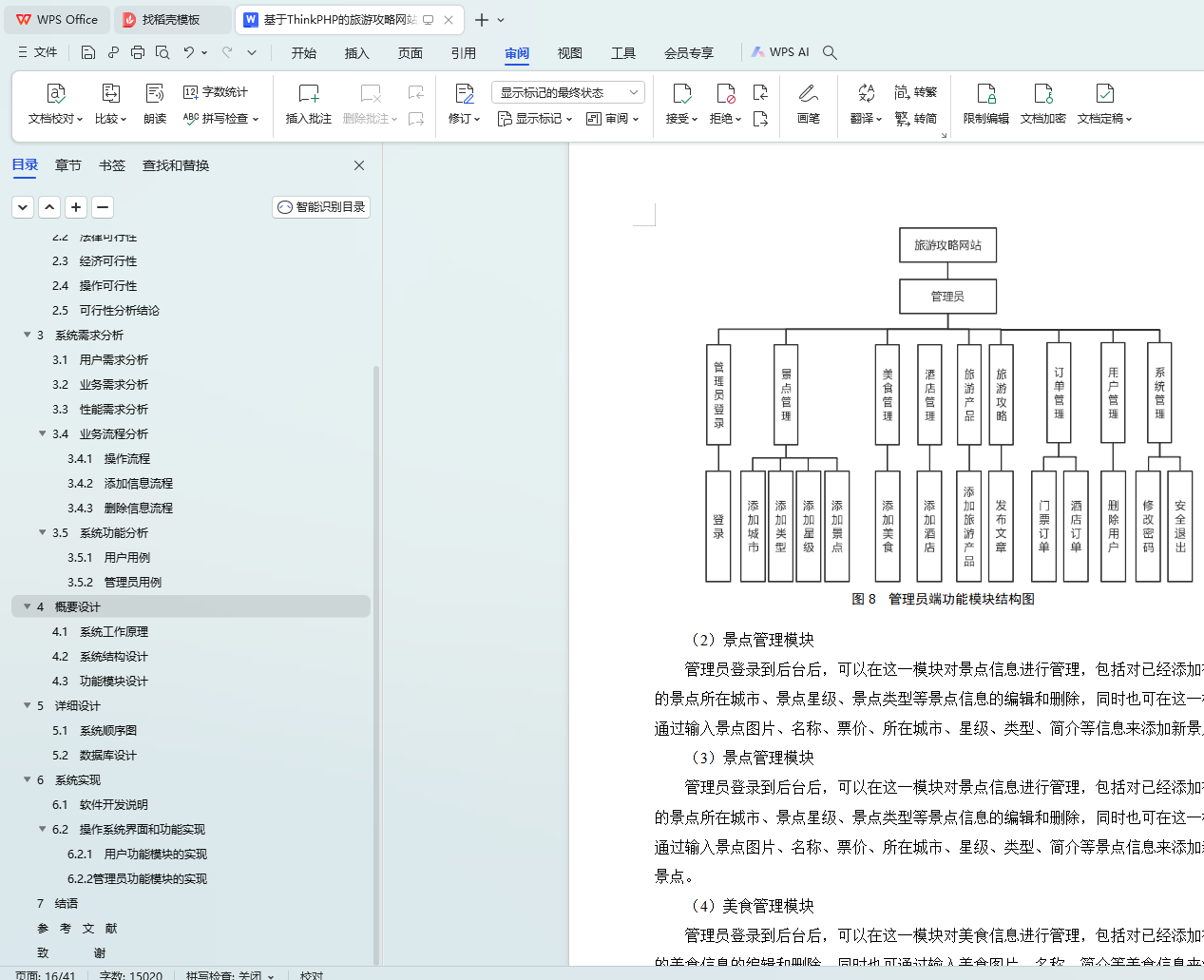Switch to the 引用 ribbon tab
Image resolution: width=1204 pixels, height=980 pixels.
click(x=464, y=53)
